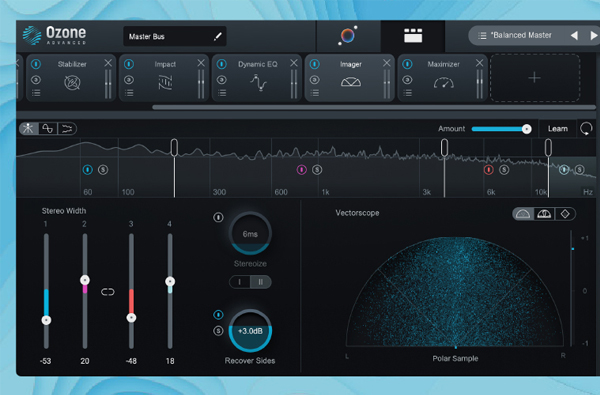
Task: Select the third crossover mode icon
Action: point(67,129)
